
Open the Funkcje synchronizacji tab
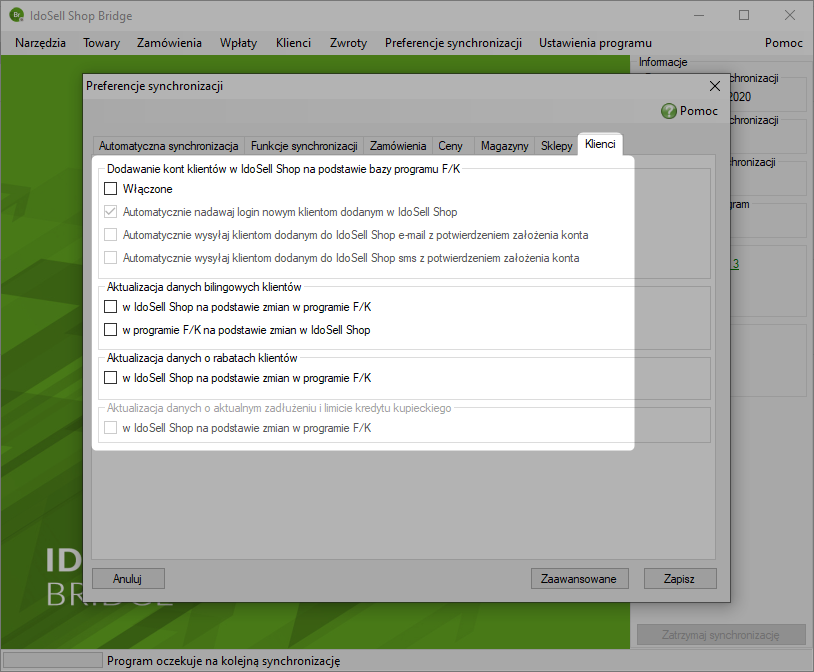tap(304, 146)
